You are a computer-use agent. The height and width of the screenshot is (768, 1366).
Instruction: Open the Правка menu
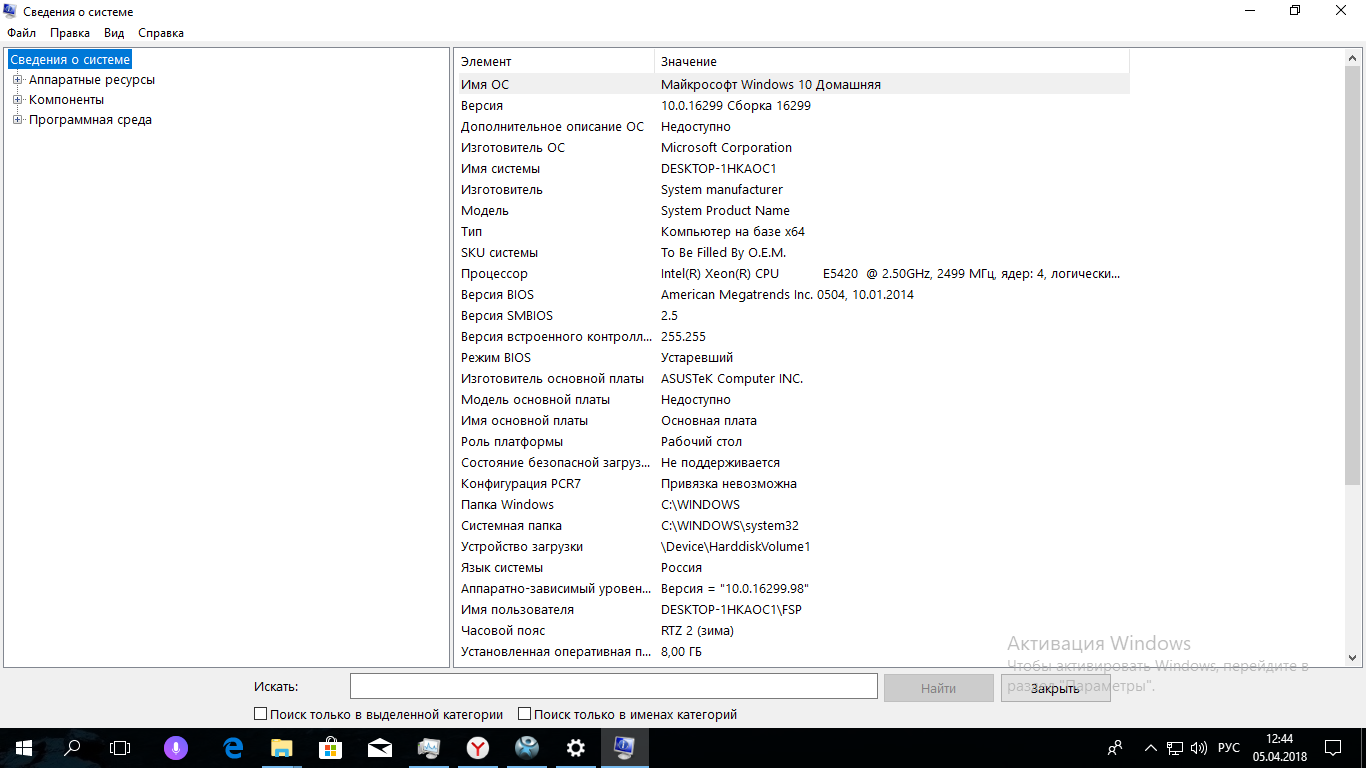click(x=70, y=33)
